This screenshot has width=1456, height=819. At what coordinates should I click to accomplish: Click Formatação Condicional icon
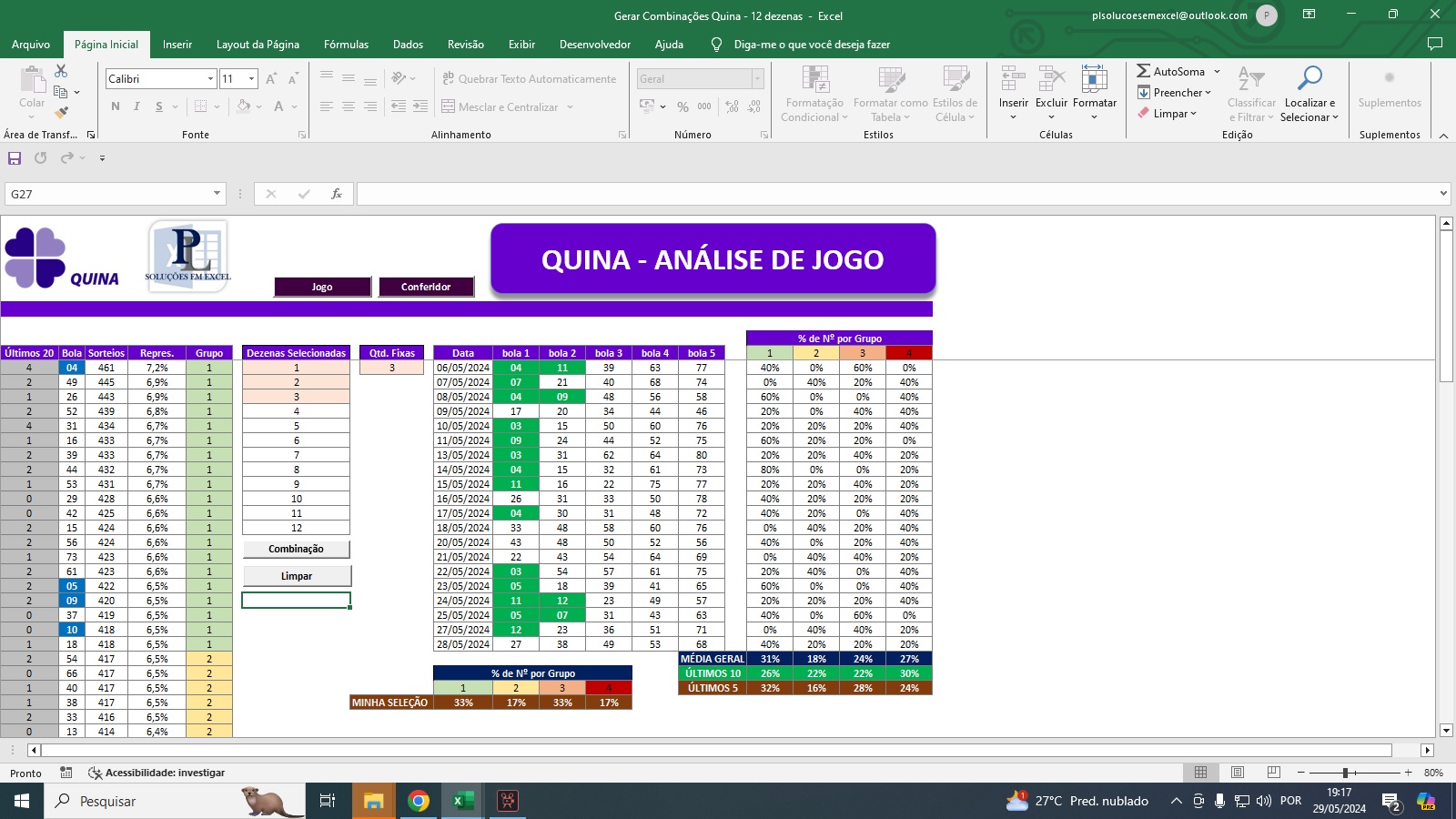(814, 94)
